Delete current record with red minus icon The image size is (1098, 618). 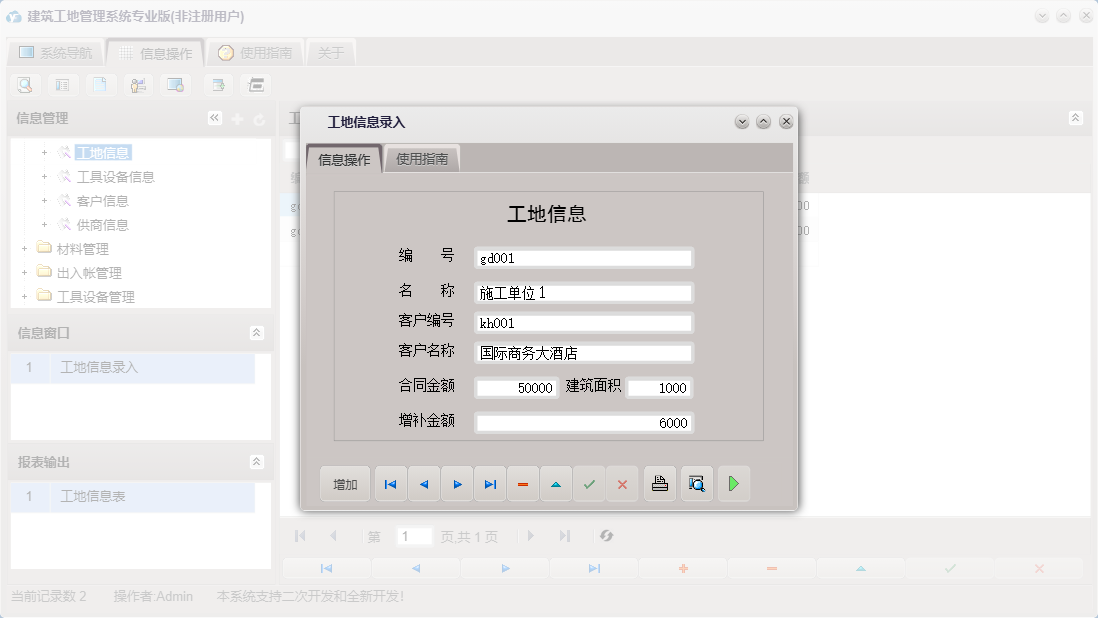(523, 483)
